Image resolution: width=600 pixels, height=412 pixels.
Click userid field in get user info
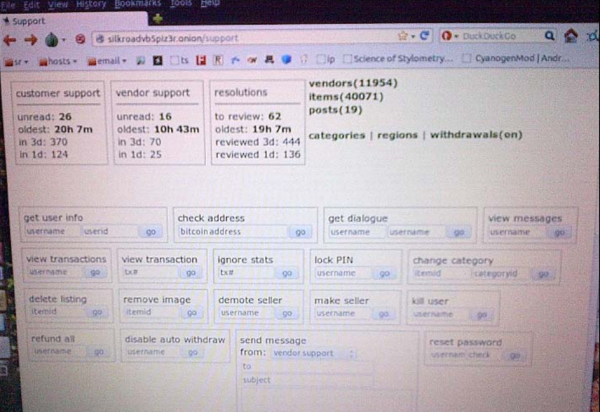[110, 231]
